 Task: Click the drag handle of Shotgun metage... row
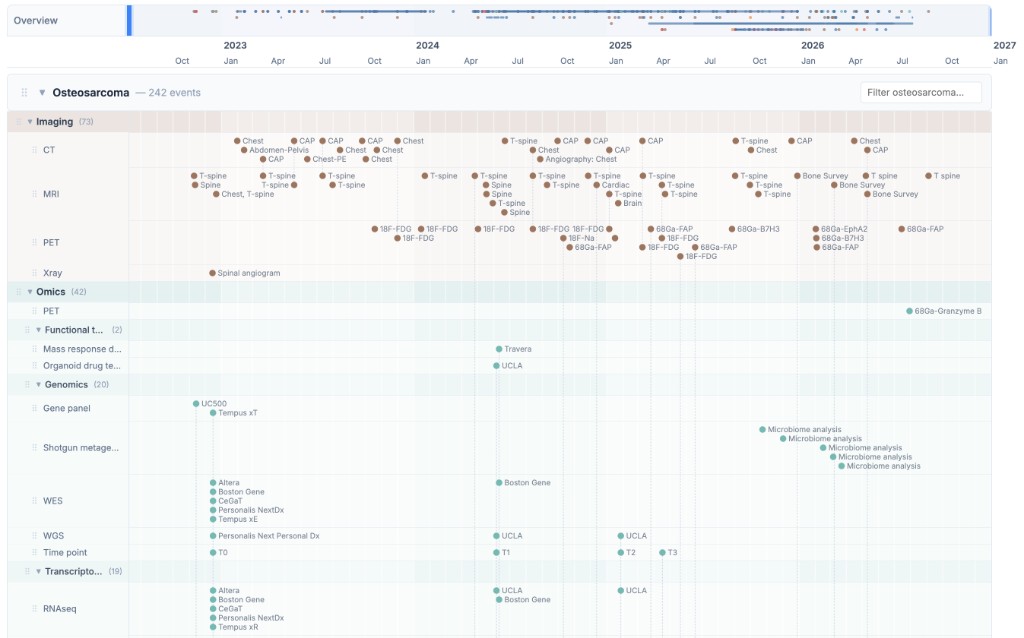coord(35,448)
